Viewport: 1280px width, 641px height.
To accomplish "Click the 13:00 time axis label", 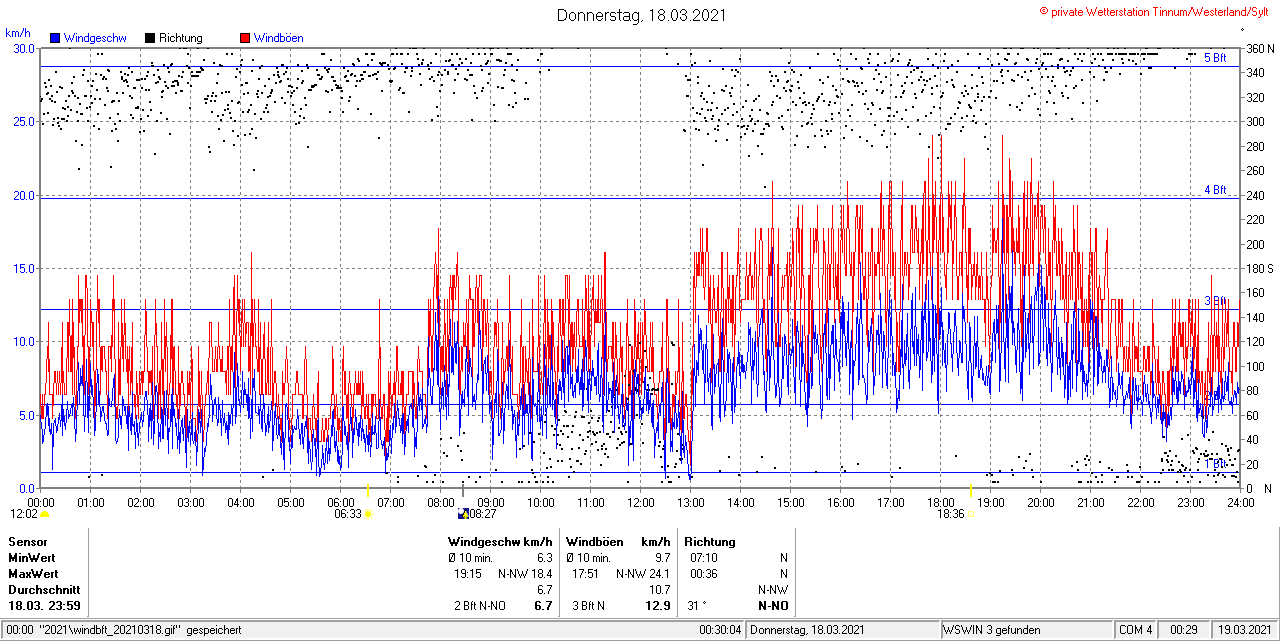I will click(691, 502).
